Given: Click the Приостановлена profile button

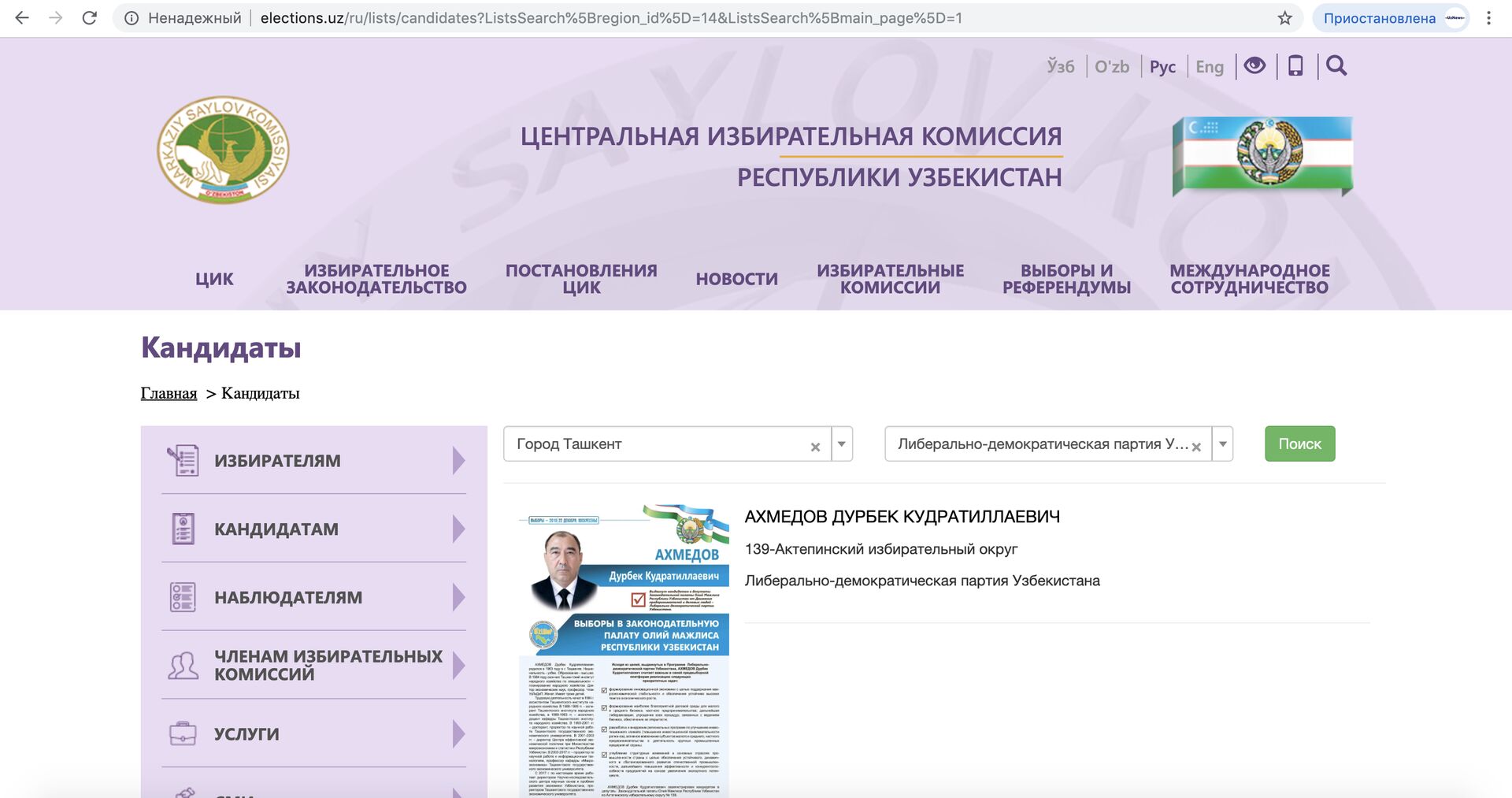Looking at the screenshot, I should [1391, 18].
